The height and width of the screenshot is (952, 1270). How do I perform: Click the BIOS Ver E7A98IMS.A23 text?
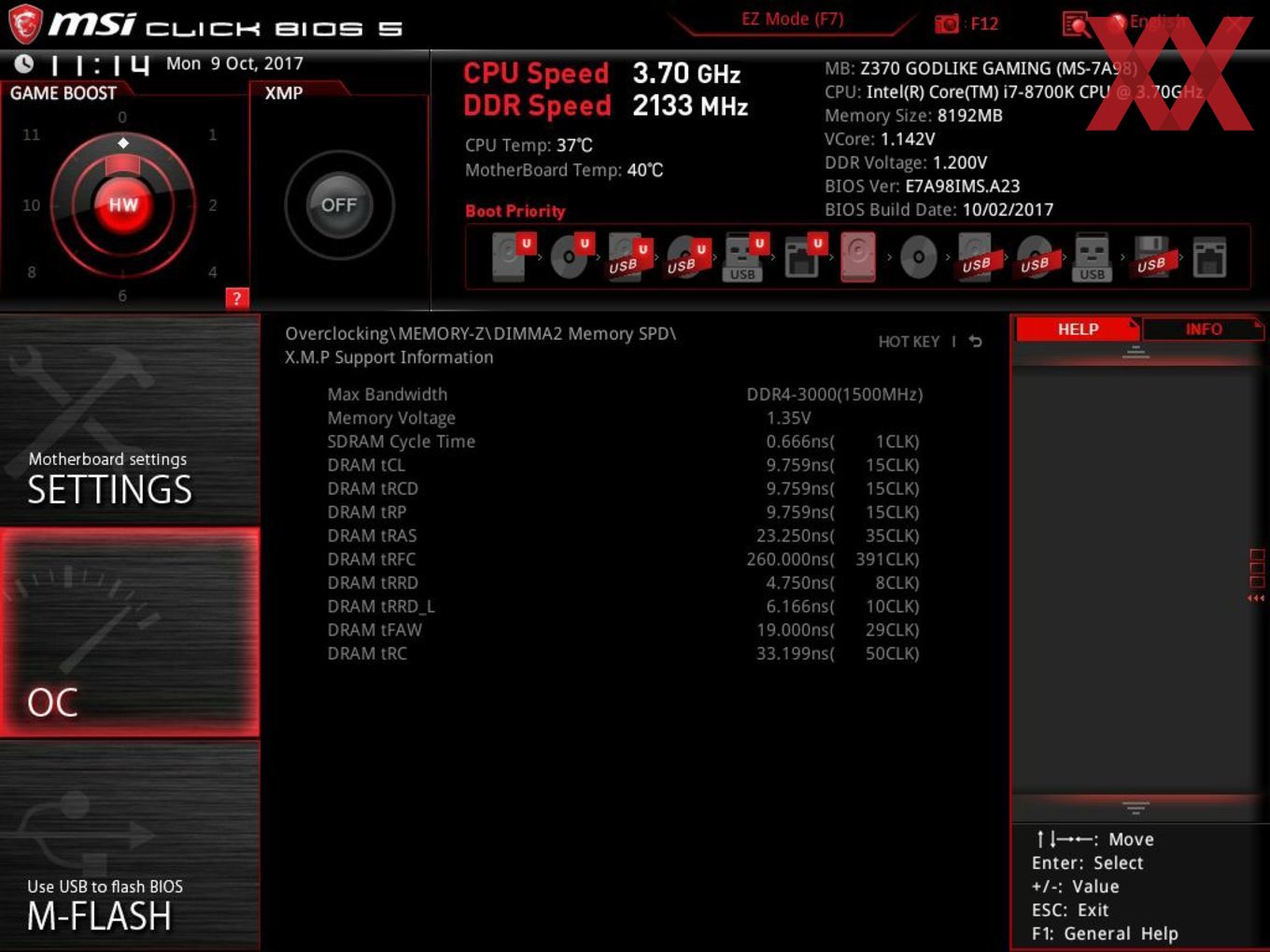click(x=922, y=187)
